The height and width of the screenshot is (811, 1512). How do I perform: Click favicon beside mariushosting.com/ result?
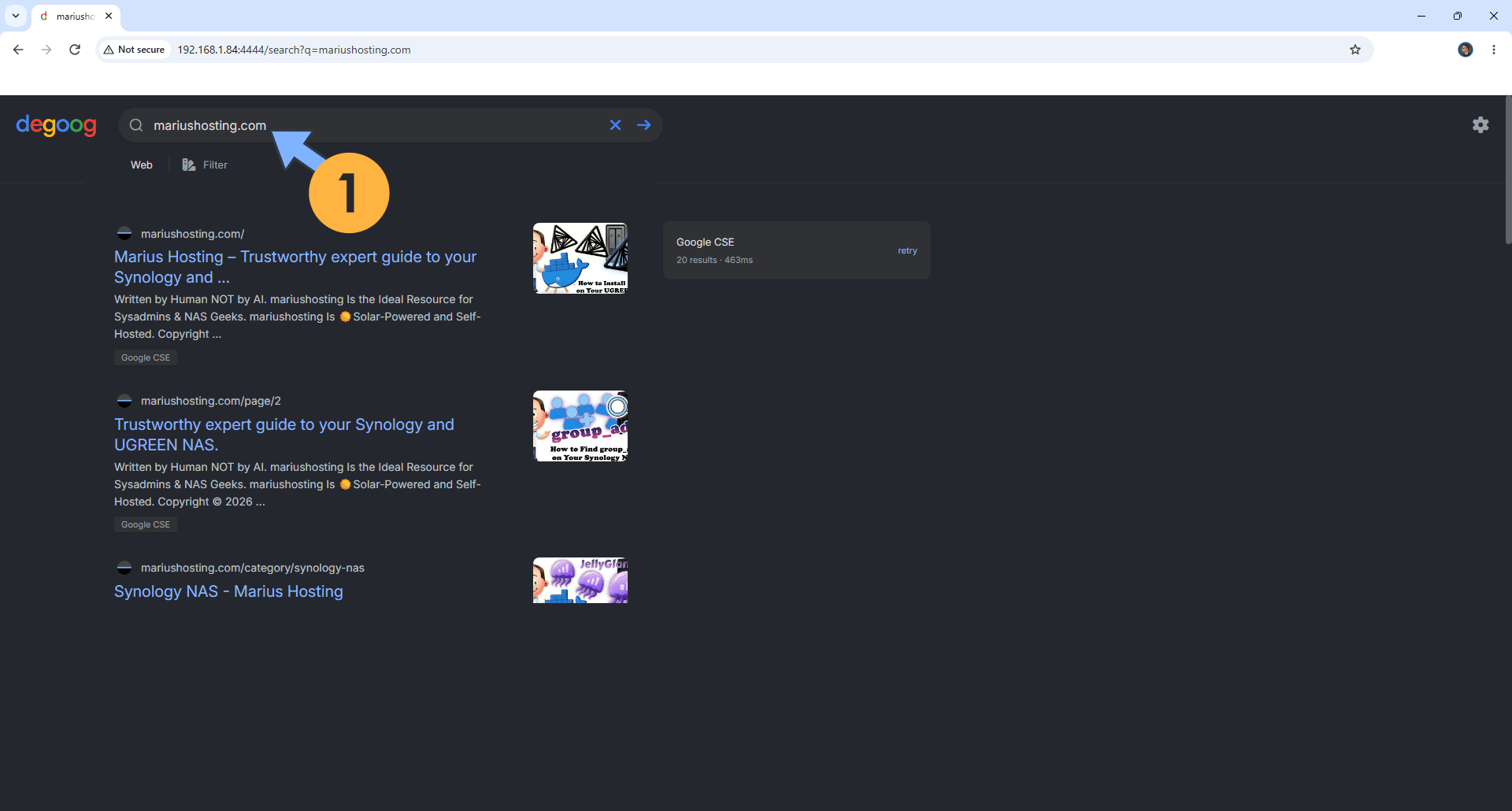(x=124, y=234)
